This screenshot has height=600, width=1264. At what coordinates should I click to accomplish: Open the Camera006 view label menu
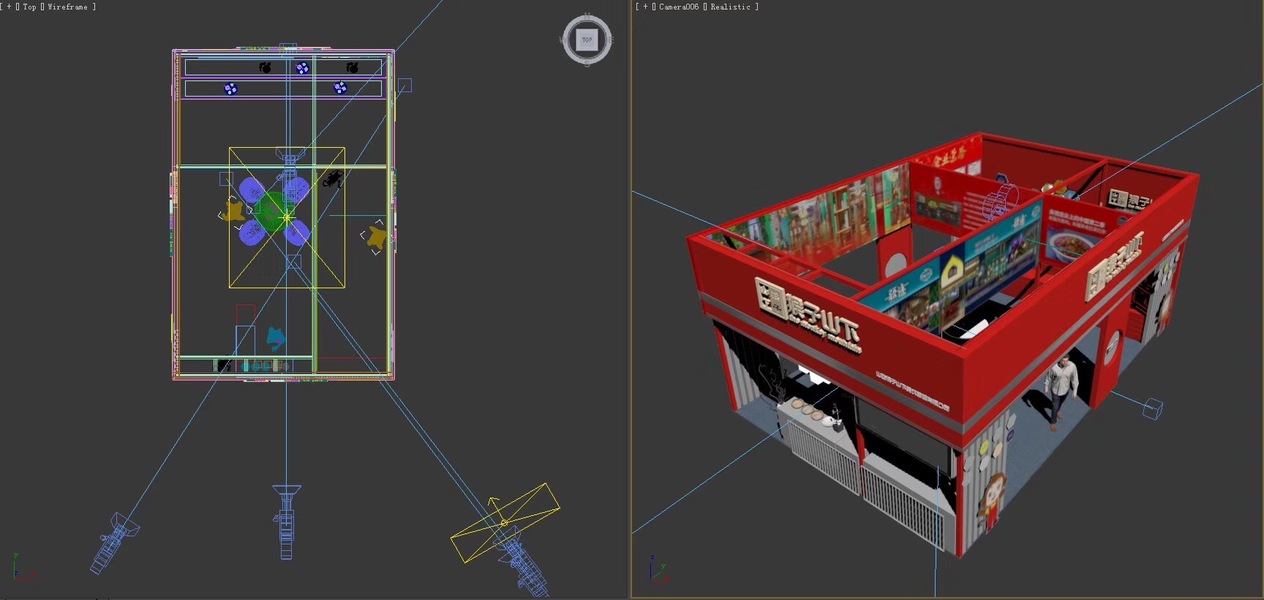(x=678, y=7)
